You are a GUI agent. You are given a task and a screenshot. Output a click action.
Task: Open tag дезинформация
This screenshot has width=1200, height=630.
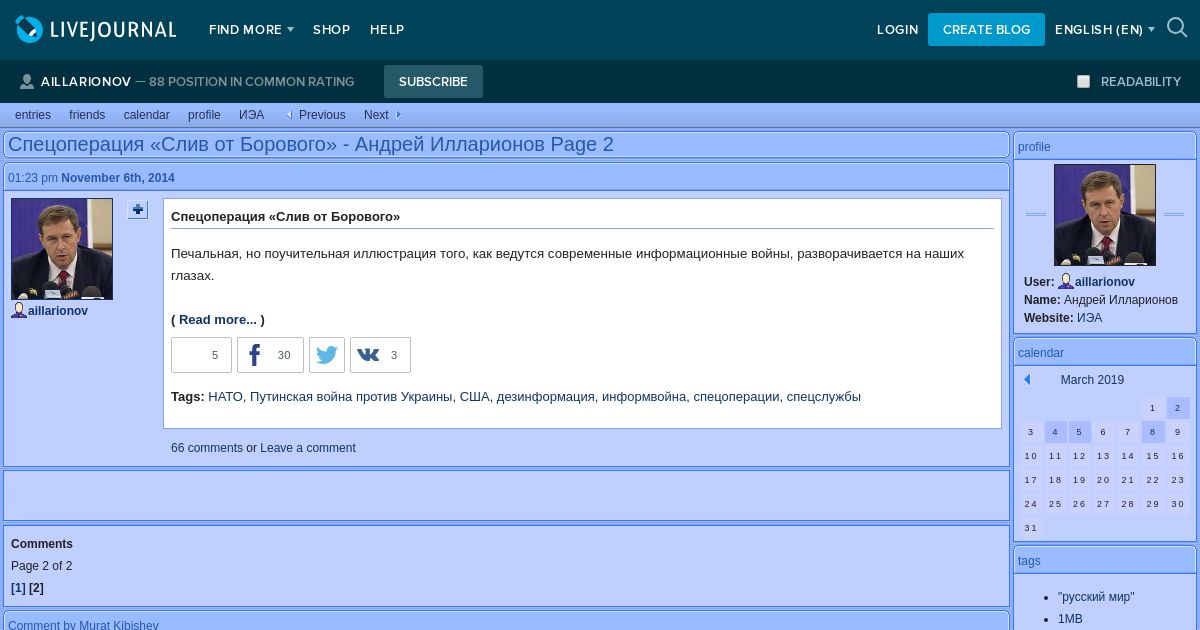546,397
